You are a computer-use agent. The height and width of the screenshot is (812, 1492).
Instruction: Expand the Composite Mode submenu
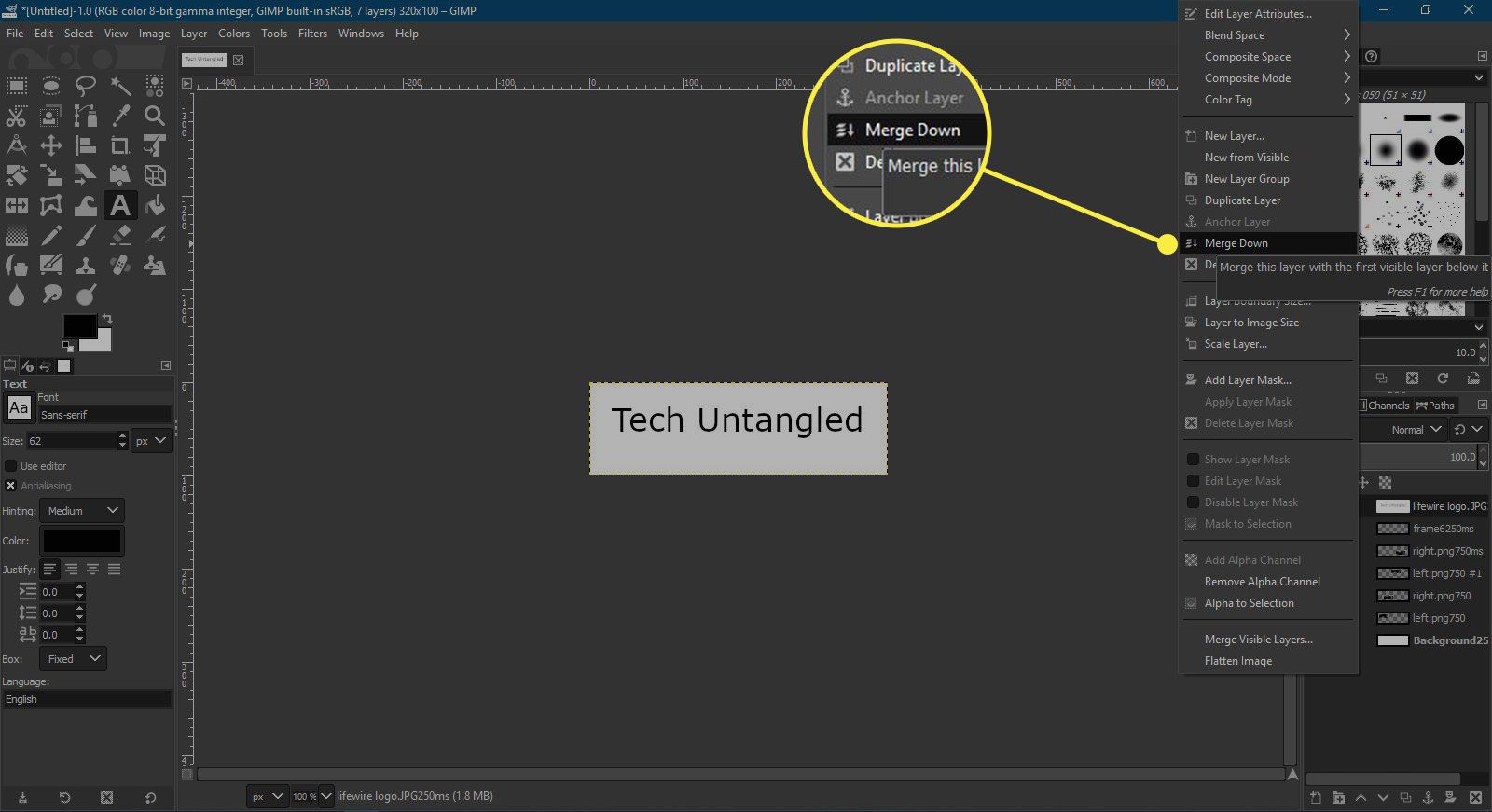[x=1268, y=78]
